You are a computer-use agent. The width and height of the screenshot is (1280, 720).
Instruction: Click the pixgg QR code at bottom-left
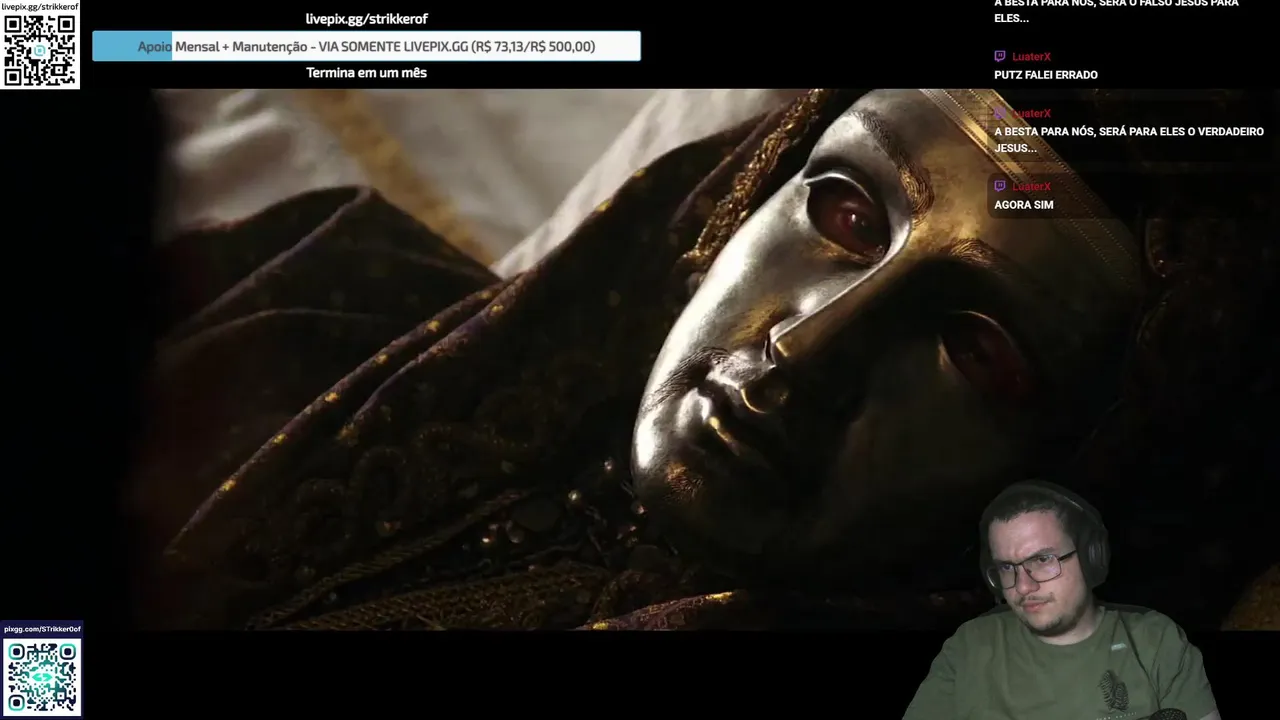(x=41, y=677)
